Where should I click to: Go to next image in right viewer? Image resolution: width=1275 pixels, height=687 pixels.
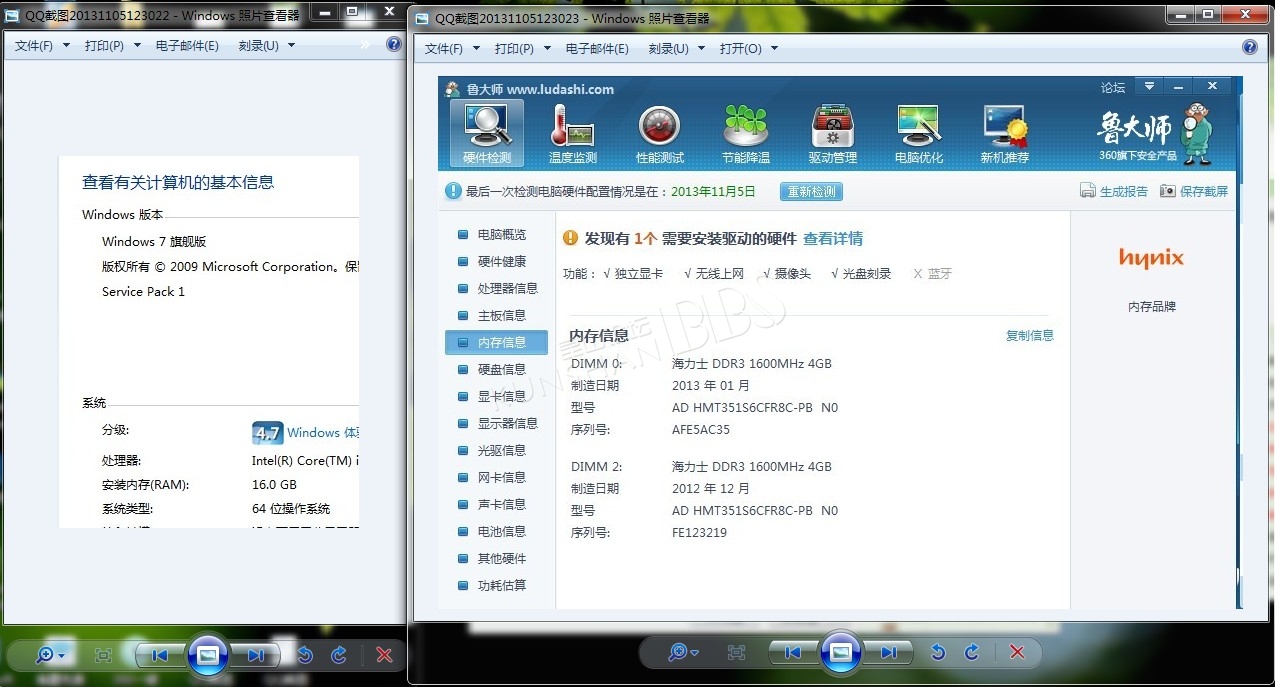click(888, 652)
